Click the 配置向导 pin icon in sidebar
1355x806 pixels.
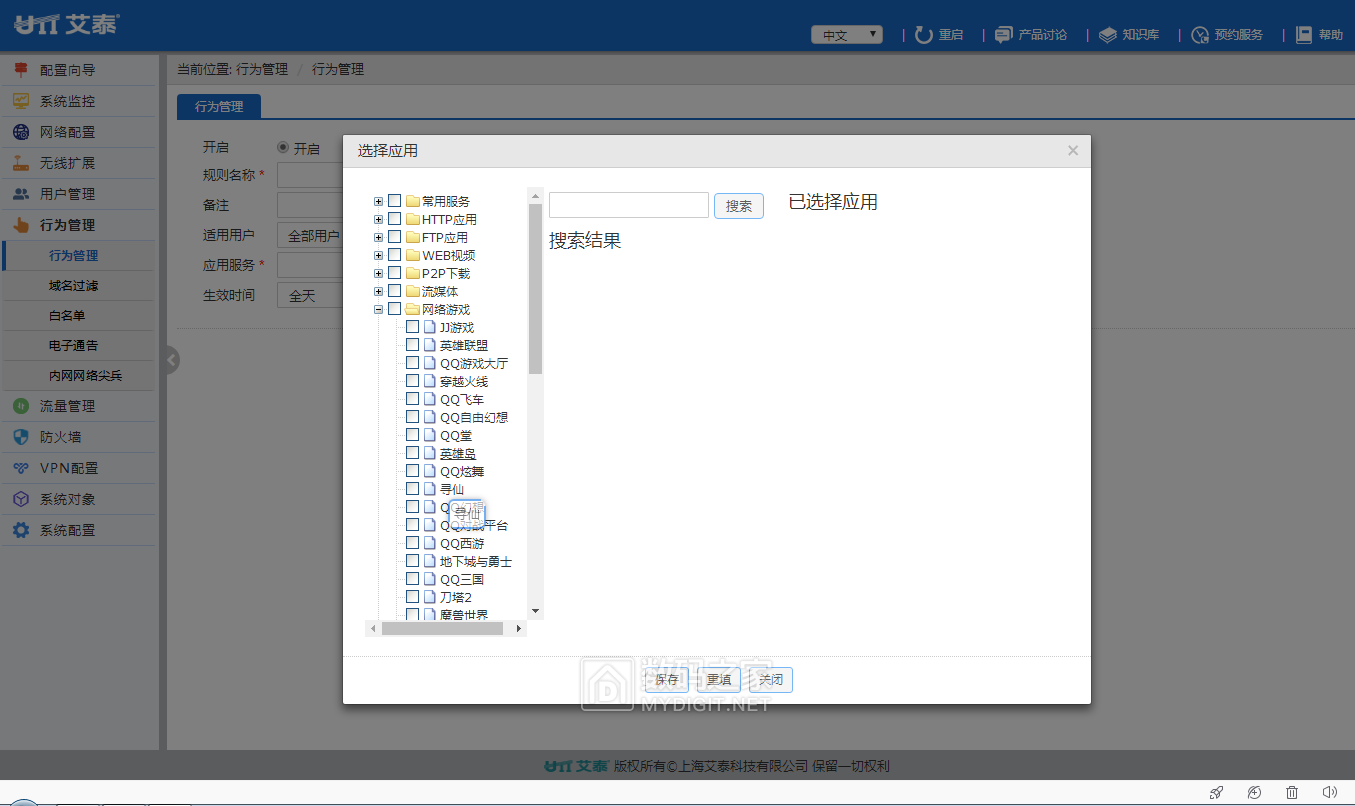tap(21, 70)
